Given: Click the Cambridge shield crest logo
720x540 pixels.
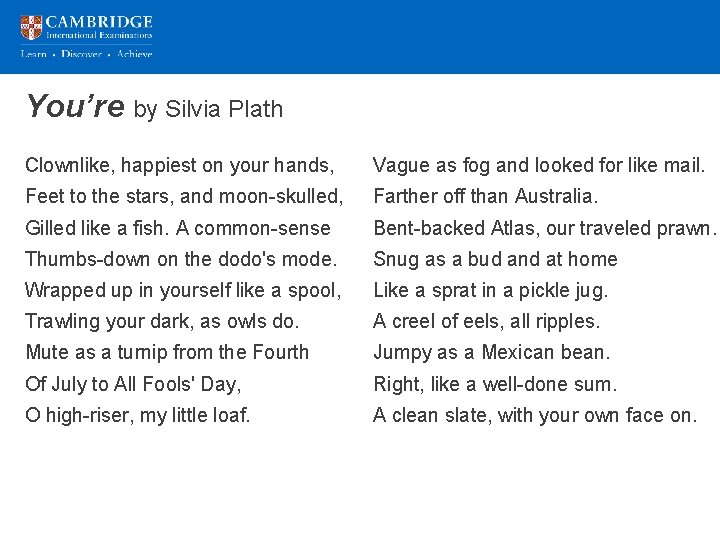Looking at the screenshot, I should [x=32, y=27].
